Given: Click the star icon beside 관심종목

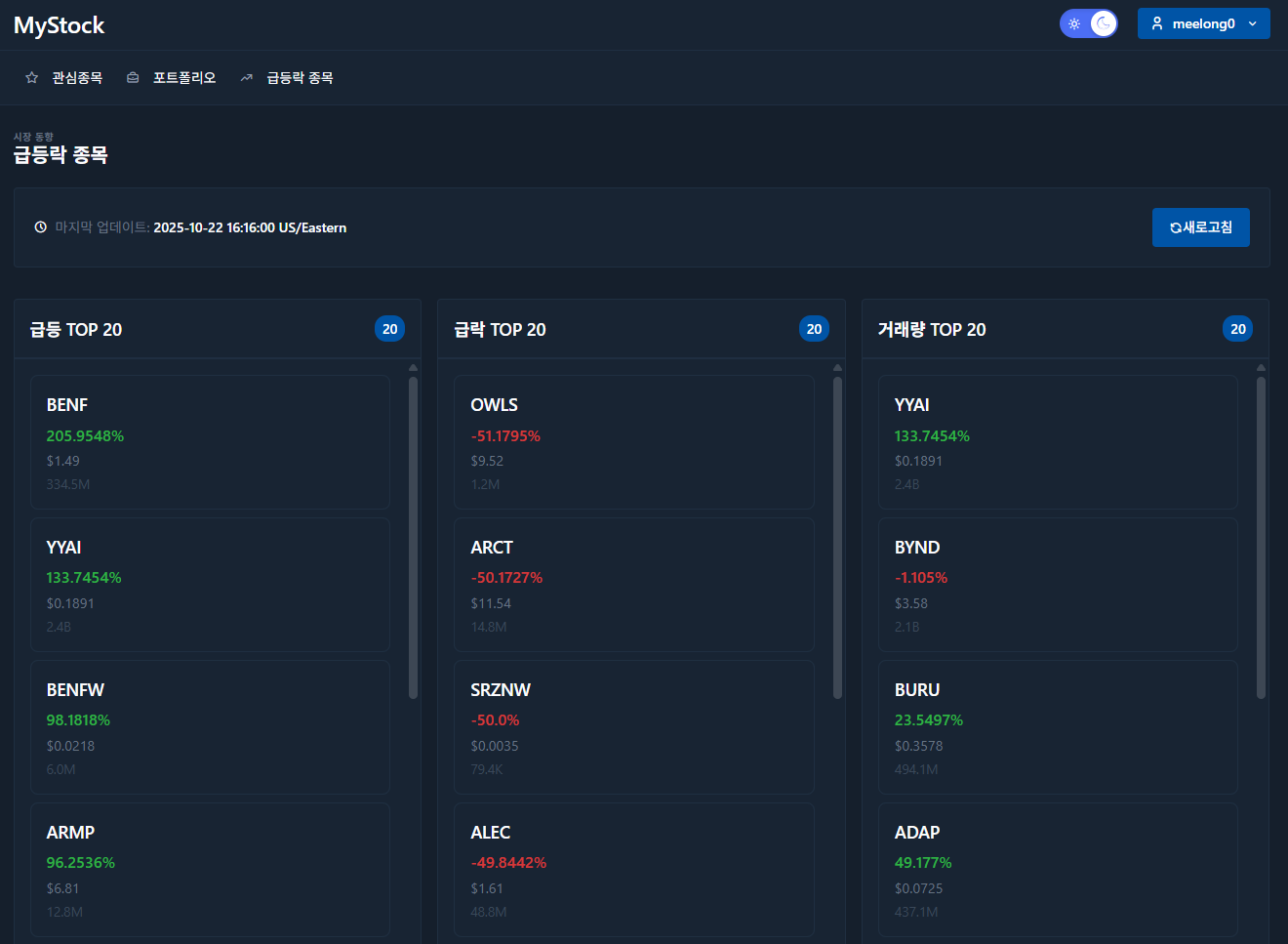Looking at the screenshot, I should (31, 78).
